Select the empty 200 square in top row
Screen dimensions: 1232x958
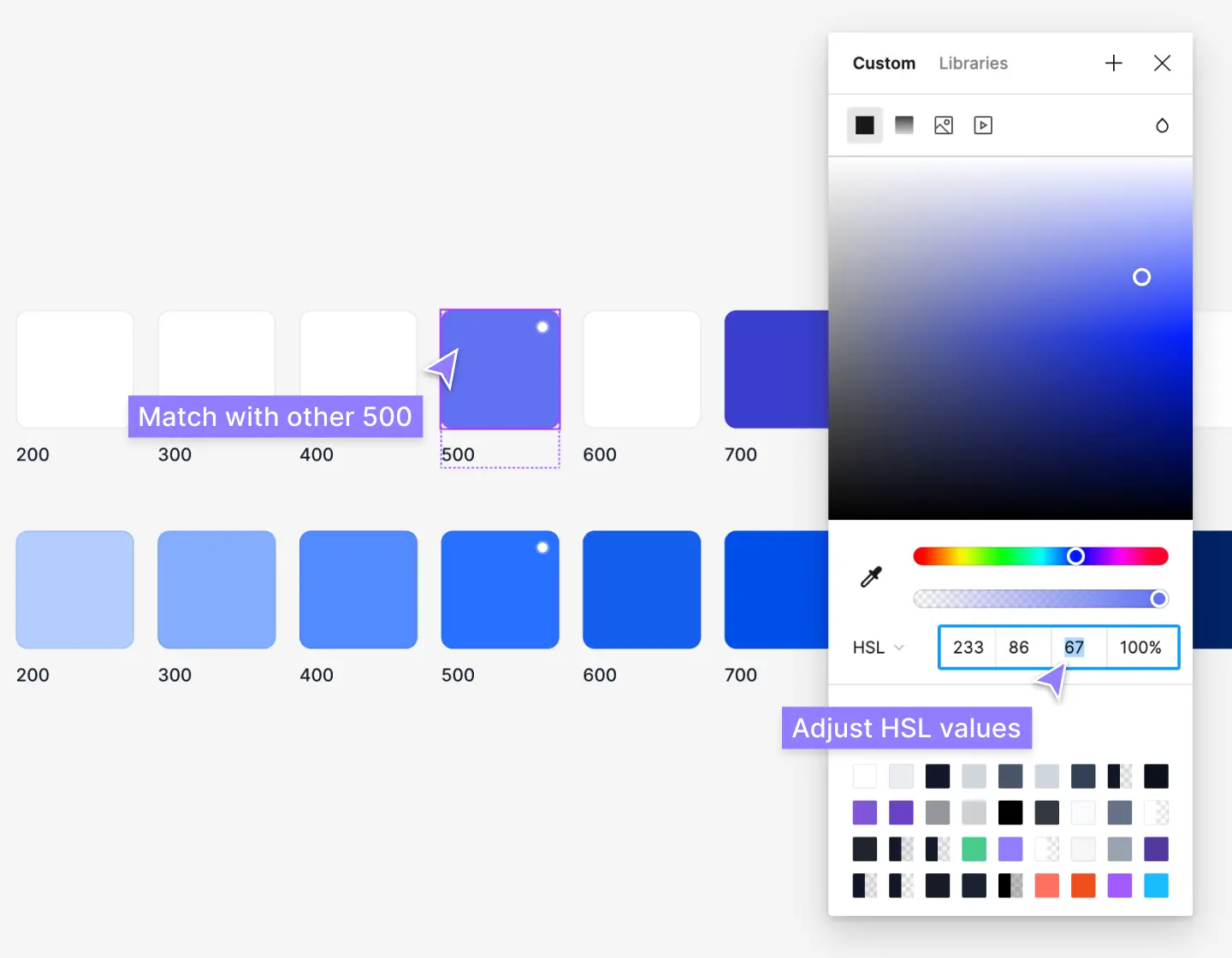(x=74, y=369)
